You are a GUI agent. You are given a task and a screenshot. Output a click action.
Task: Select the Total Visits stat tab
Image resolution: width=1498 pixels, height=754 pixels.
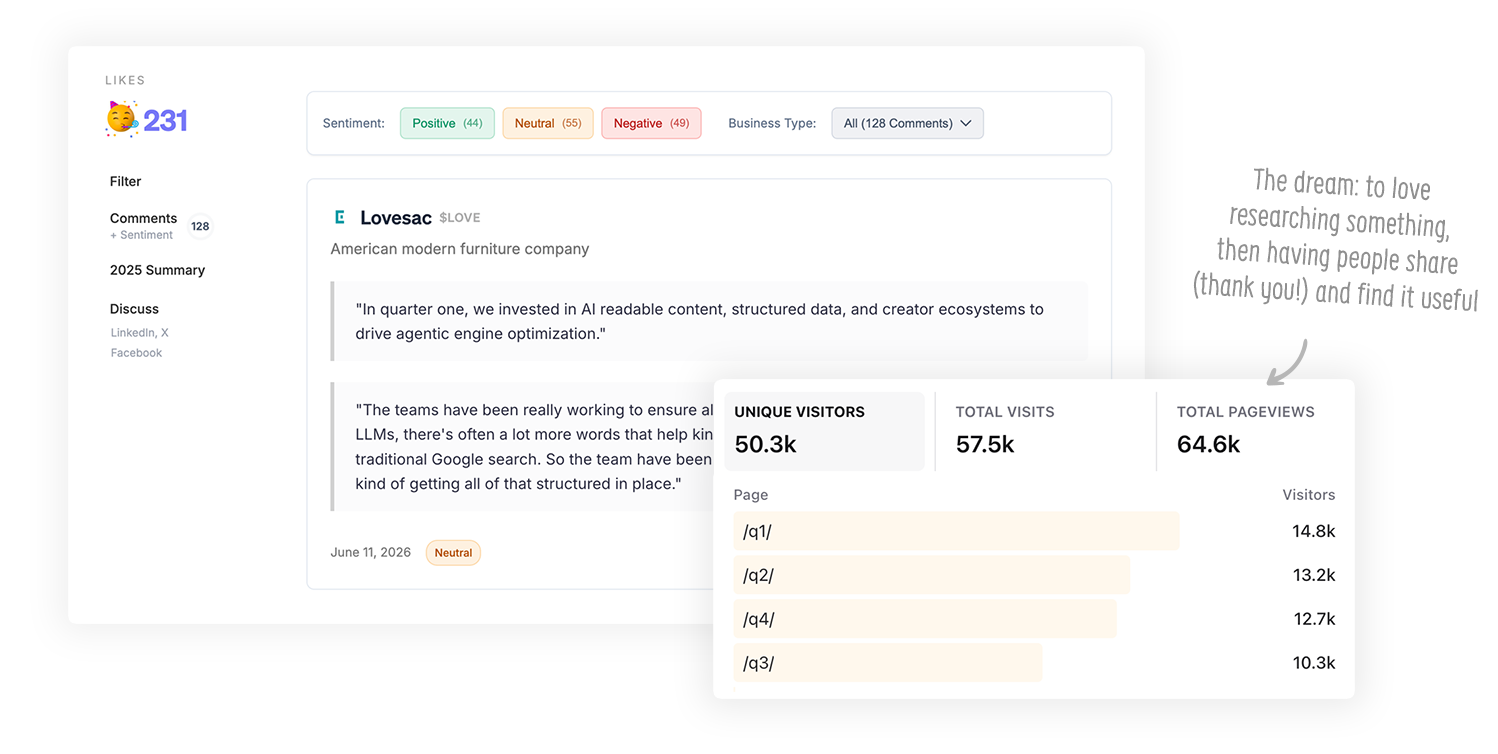click(x=1045, y=431)
